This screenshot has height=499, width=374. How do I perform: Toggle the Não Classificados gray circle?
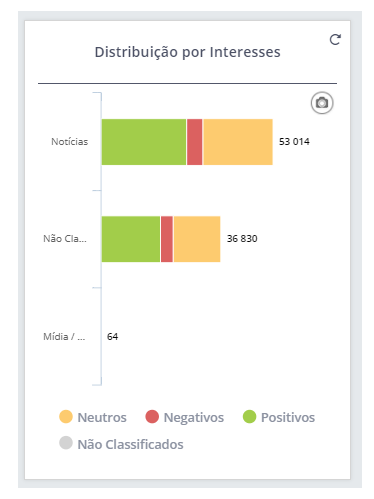(x=66, y=443)
